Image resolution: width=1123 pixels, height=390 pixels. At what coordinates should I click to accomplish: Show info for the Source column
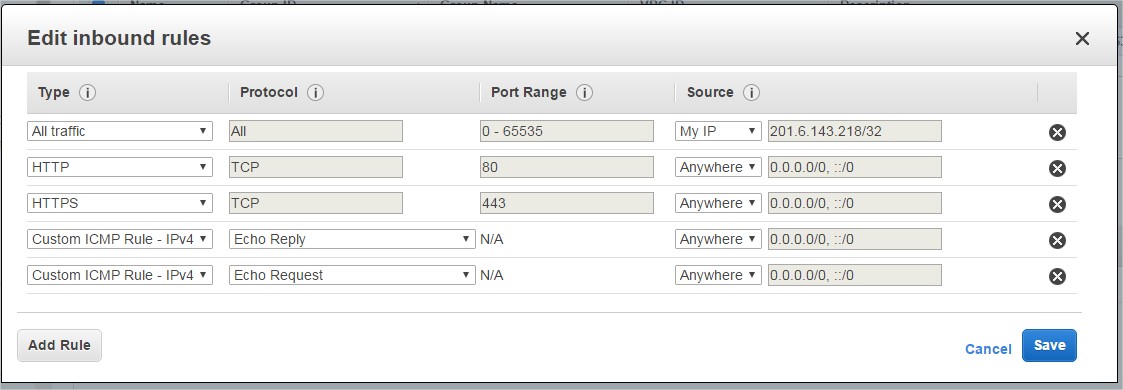(751, 92)
